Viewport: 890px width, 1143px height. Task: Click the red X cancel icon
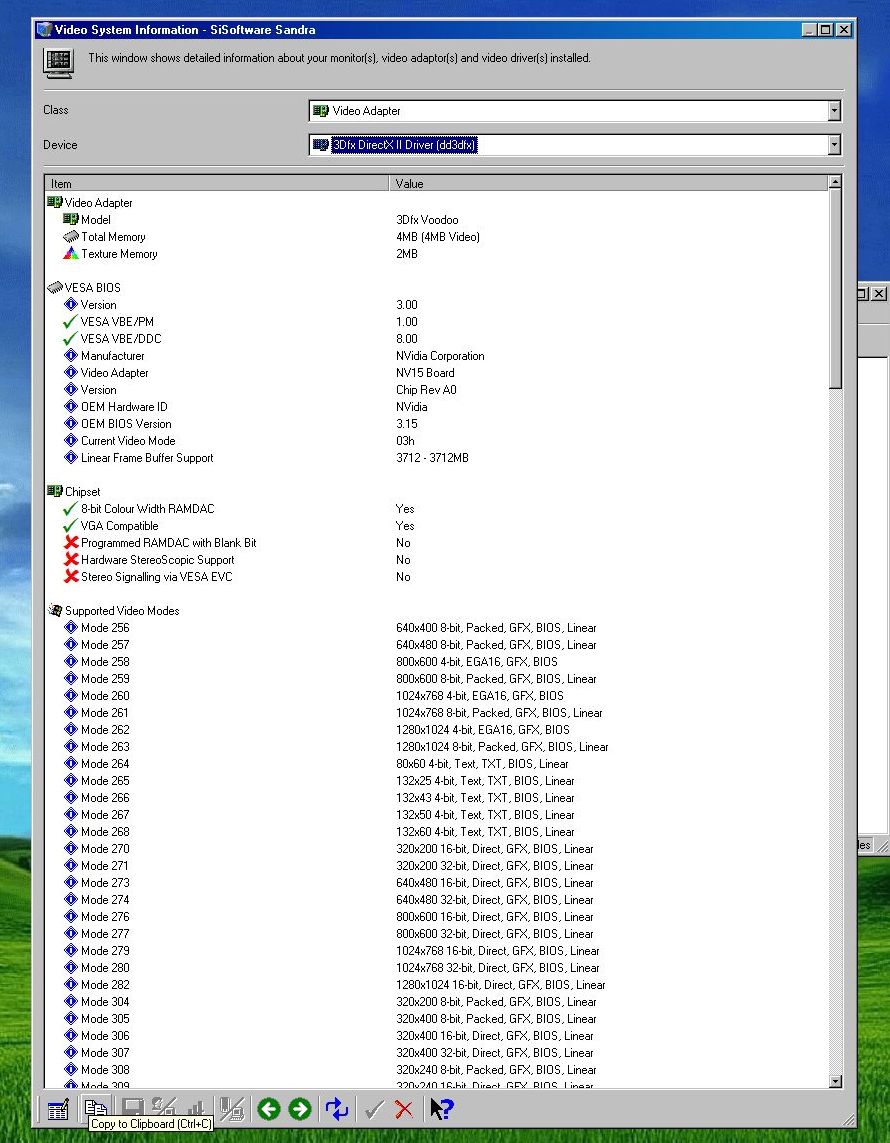[404, 1109]
